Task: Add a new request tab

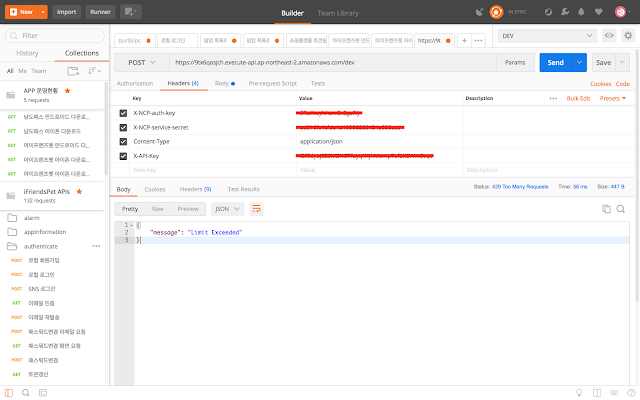Action: click(464, 40)
